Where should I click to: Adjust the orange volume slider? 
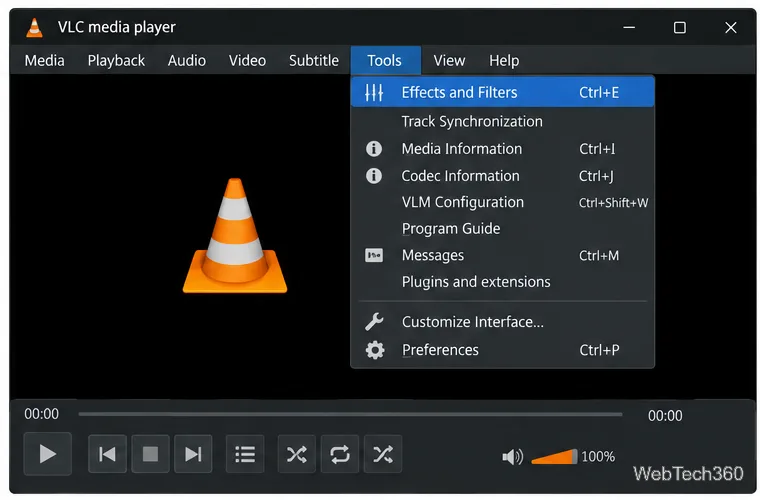554,456
